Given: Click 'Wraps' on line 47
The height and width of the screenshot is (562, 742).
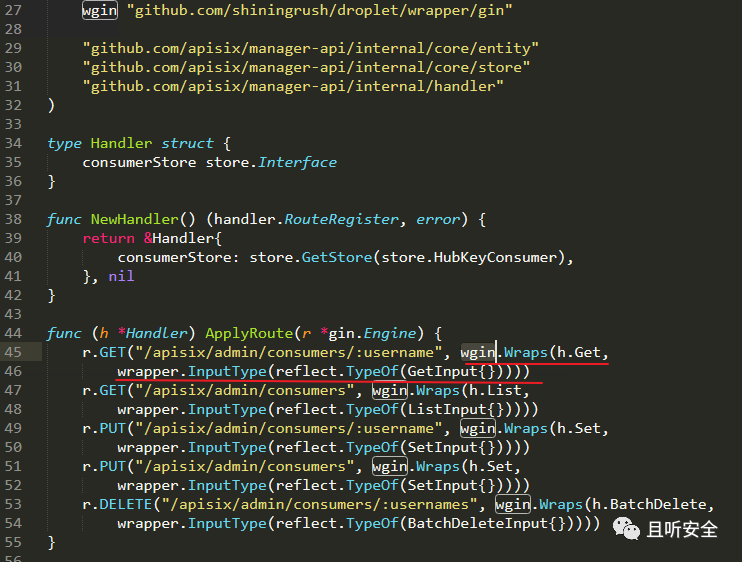Looking at the screenshot, I should point(438,390).
